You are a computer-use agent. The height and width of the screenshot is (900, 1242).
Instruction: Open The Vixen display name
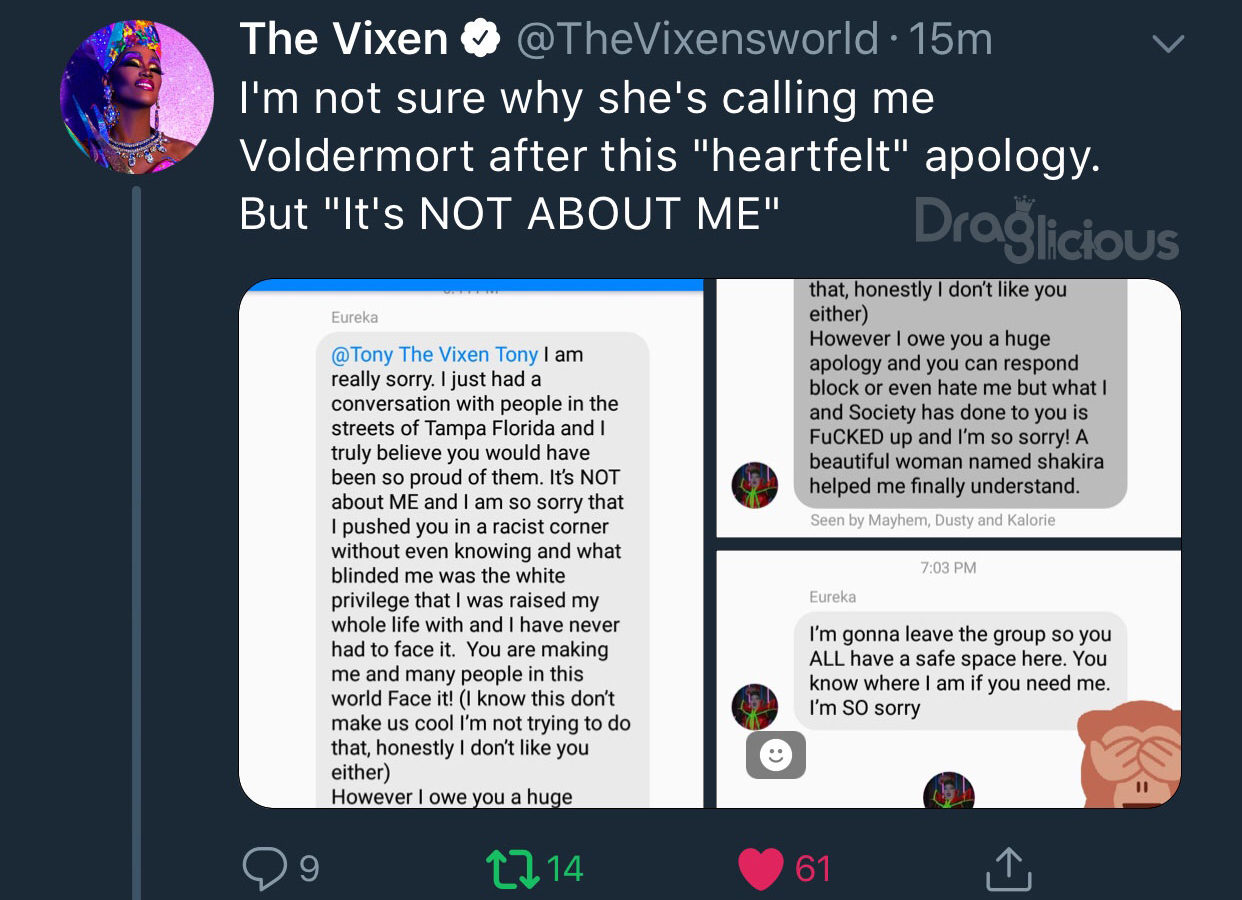pos(344,39)
